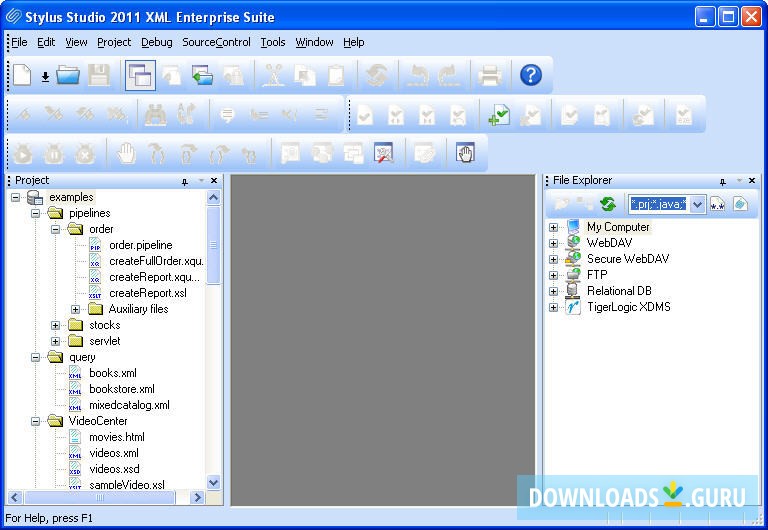The height and width of the screenshot is (530, 768).
Task: Select movies.html in VideoCenter
Action: coord(117,437)
